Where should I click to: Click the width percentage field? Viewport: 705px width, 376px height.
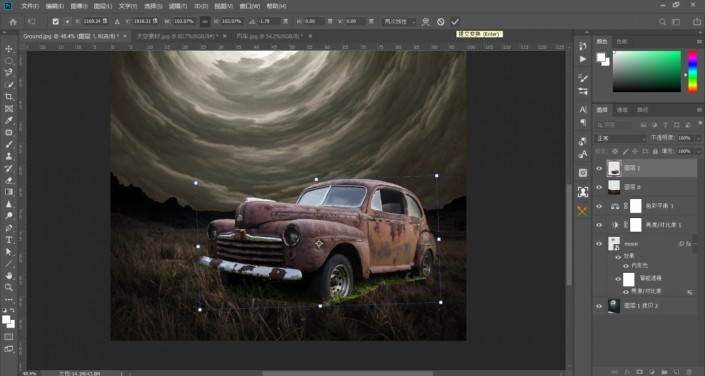[x=184, y=22]
